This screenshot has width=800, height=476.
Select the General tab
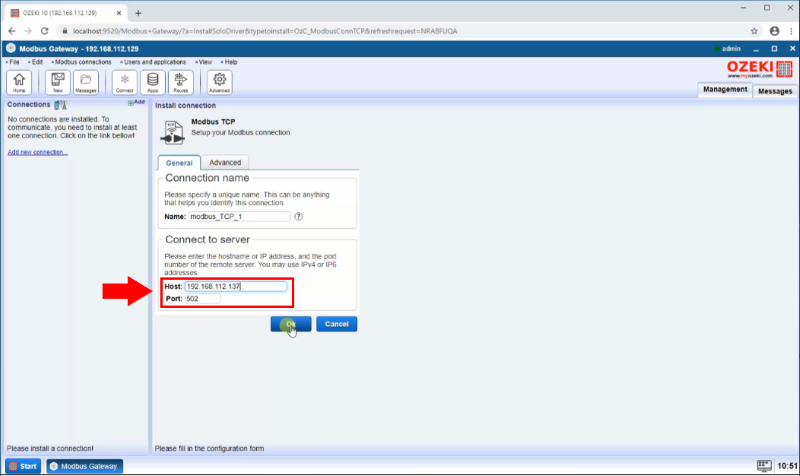click(179, 163)
